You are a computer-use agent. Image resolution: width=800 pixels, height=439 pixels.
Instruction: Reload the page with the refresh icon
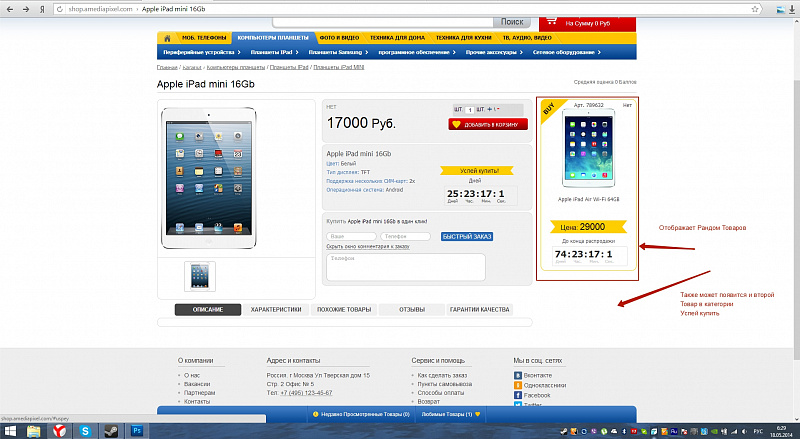tap(60, 9)
